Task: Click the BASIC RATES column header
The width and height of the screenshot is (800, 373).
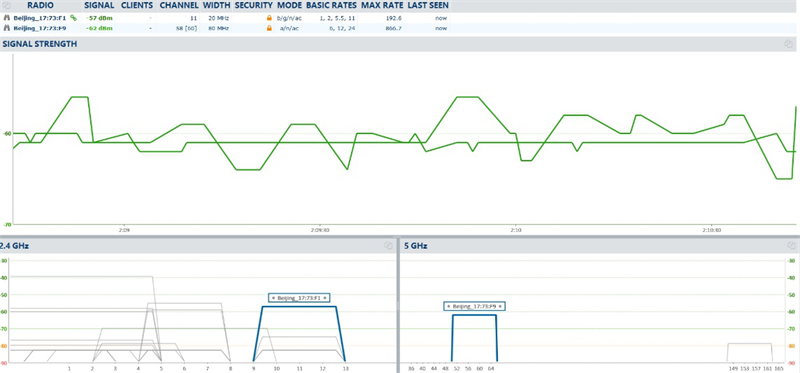Action: [x=332, y=6]
